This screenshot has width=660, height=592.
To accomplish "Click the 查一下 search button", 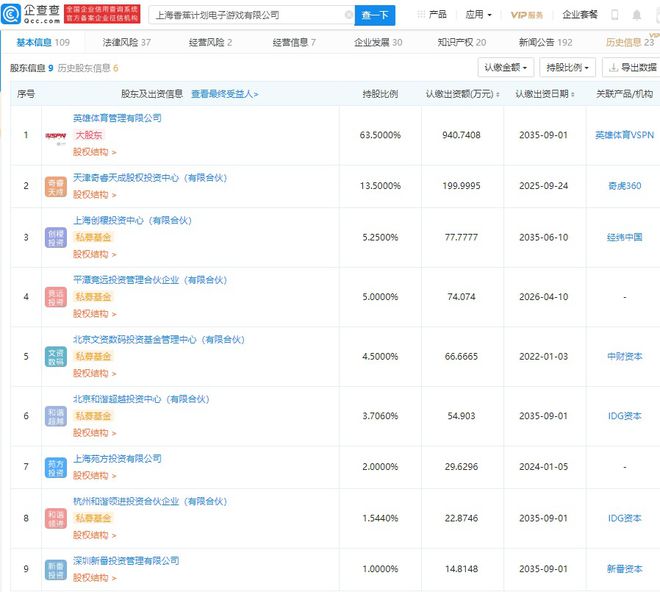I will pos(375,15).
